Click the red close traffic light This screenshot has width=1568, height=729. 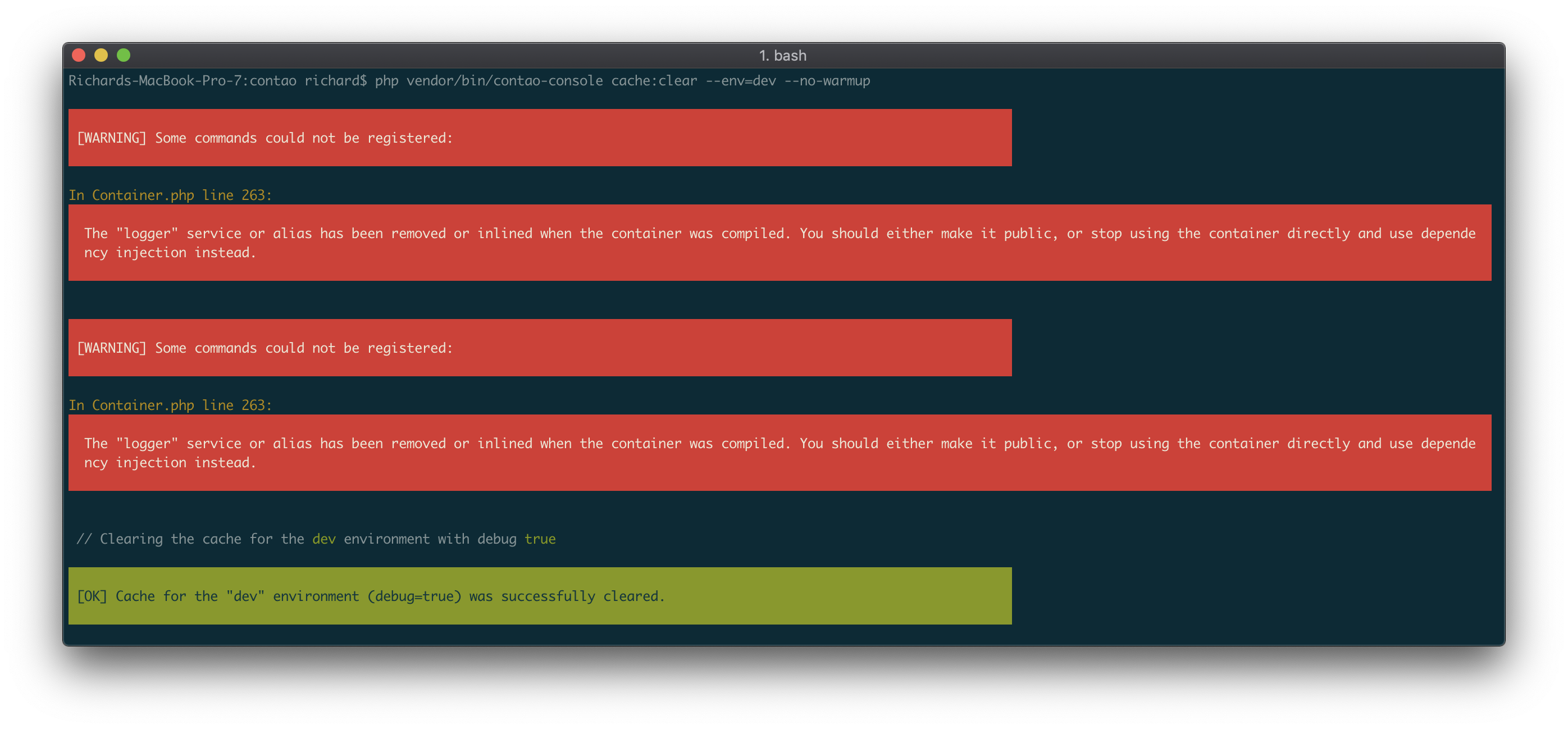coord(80,55)
